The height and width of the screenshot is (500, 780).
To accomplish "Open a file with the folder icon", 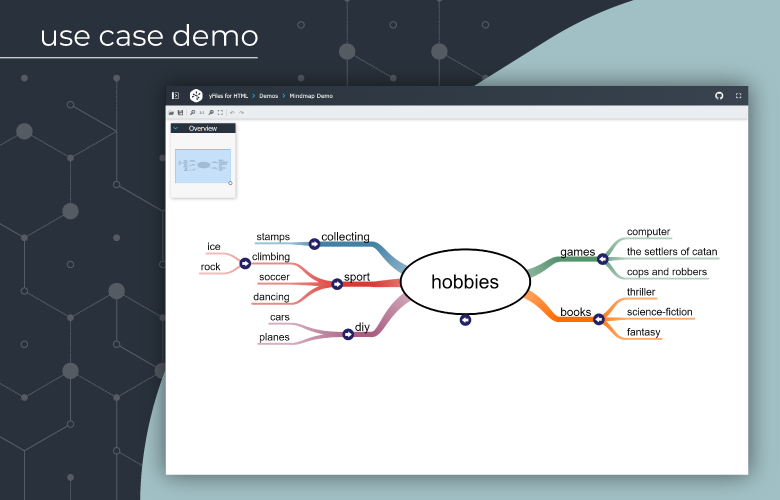I will pyautogui.click(x=171, y=113).
